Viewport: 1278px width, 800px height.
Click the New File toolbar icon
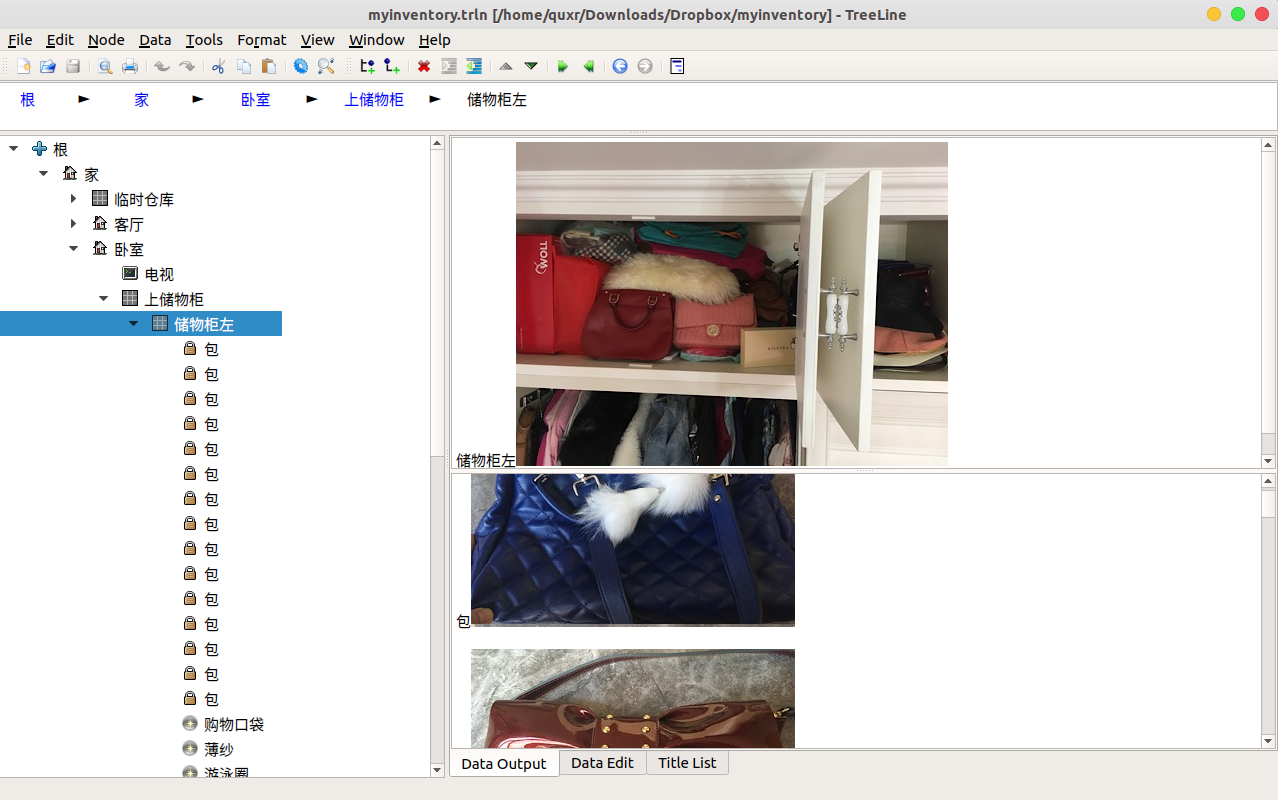24,66
